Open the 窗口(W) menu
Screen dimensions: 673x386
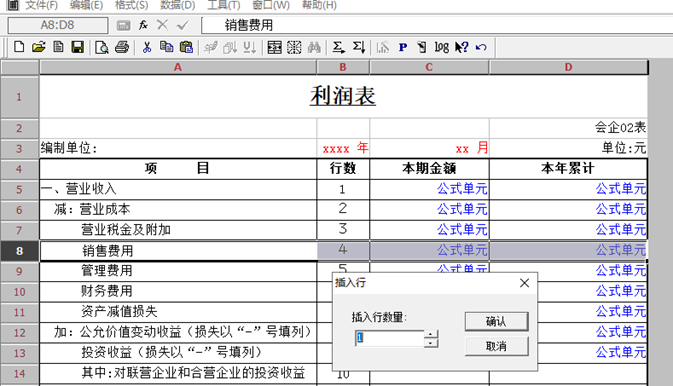coord(271,5)
